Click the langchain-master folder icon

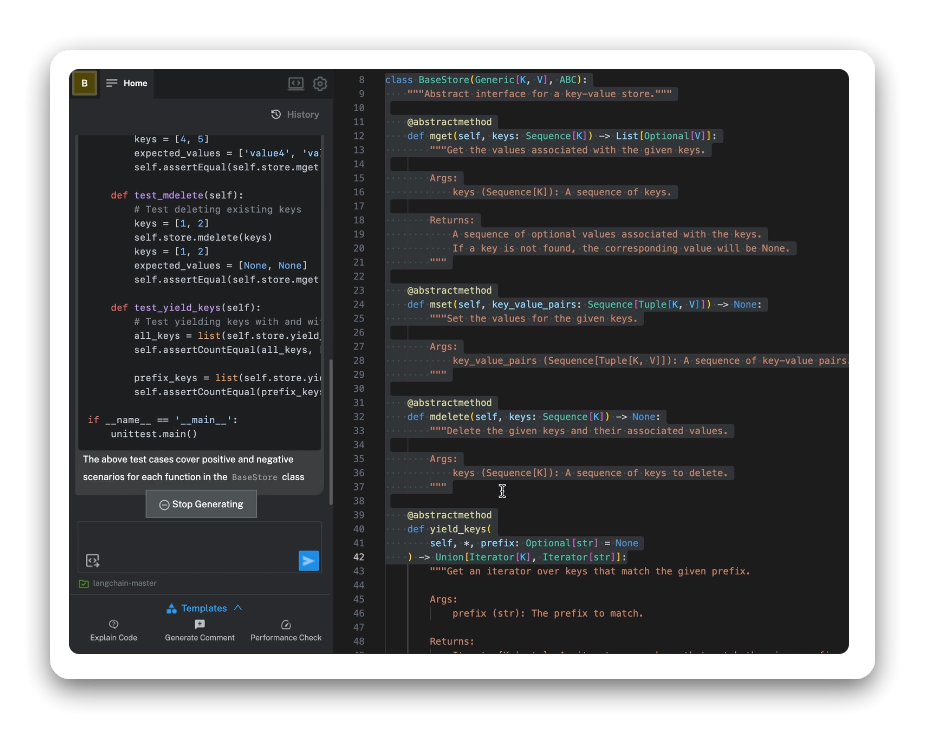coord(84,583)
